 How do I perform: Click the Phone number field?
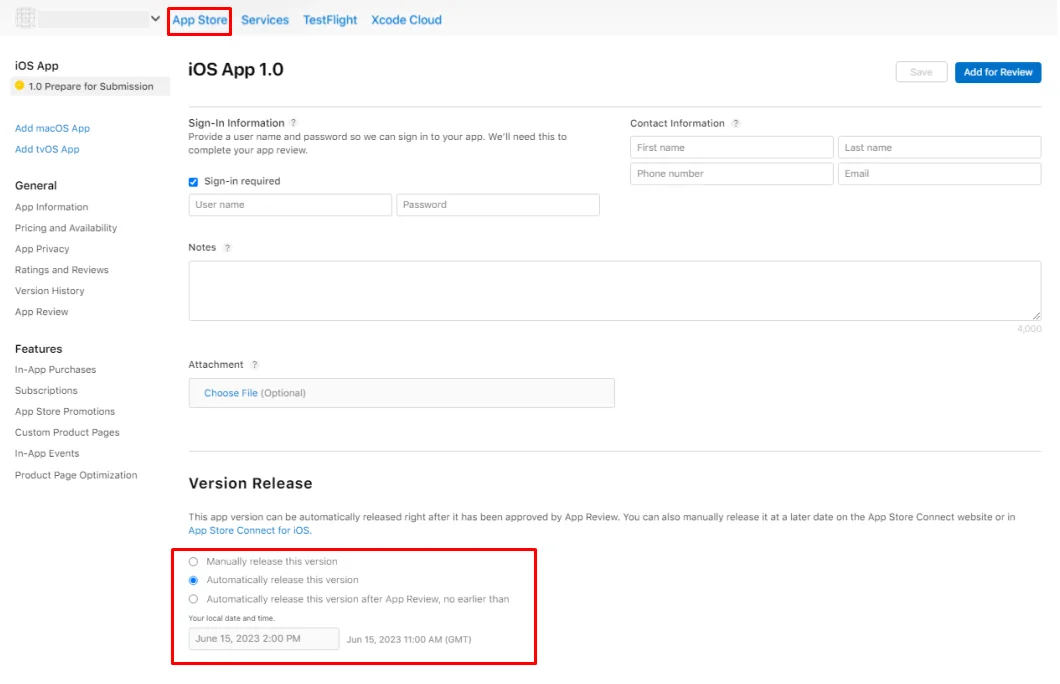731,174
